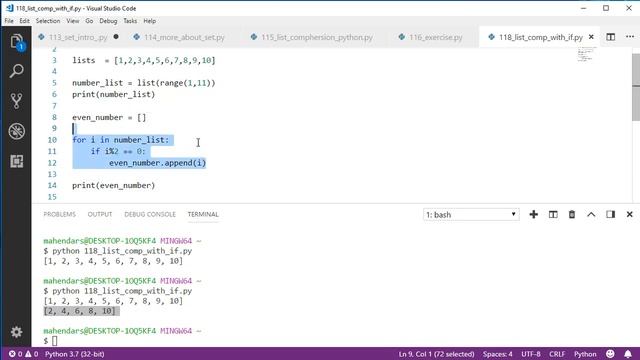This screenshot has width=640, height=360.
Task: Open the Source Control view
Action: (16, 101)
